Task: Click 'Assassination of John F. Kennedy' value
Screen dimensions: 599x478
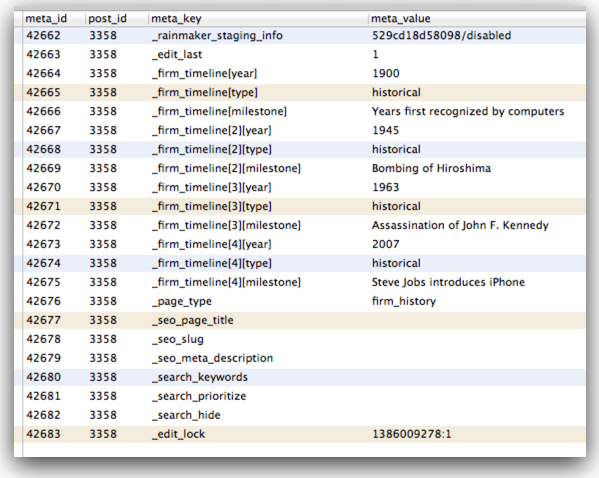Action: [x=460, y=225]
